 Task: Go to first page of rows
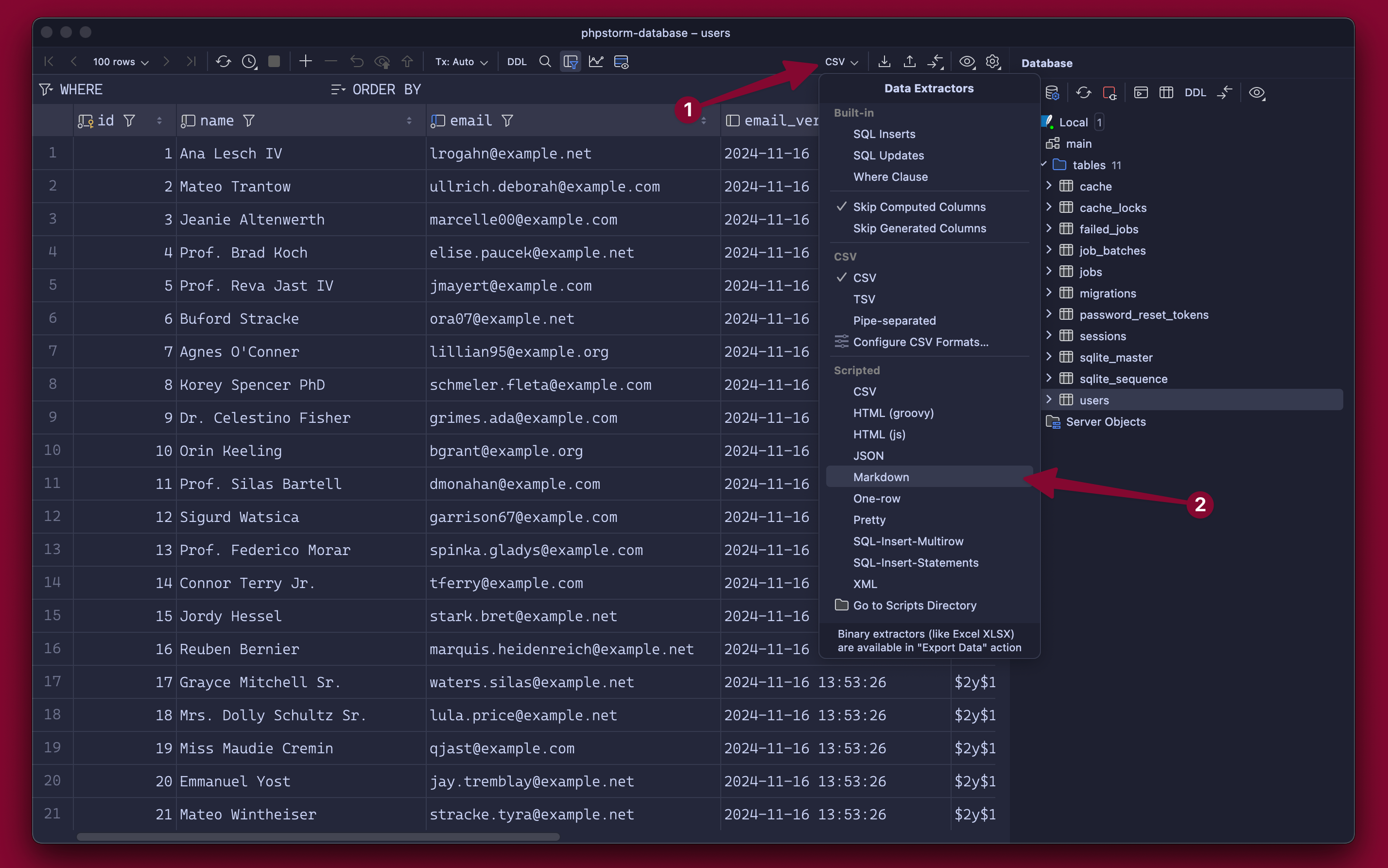coord(49,61)
